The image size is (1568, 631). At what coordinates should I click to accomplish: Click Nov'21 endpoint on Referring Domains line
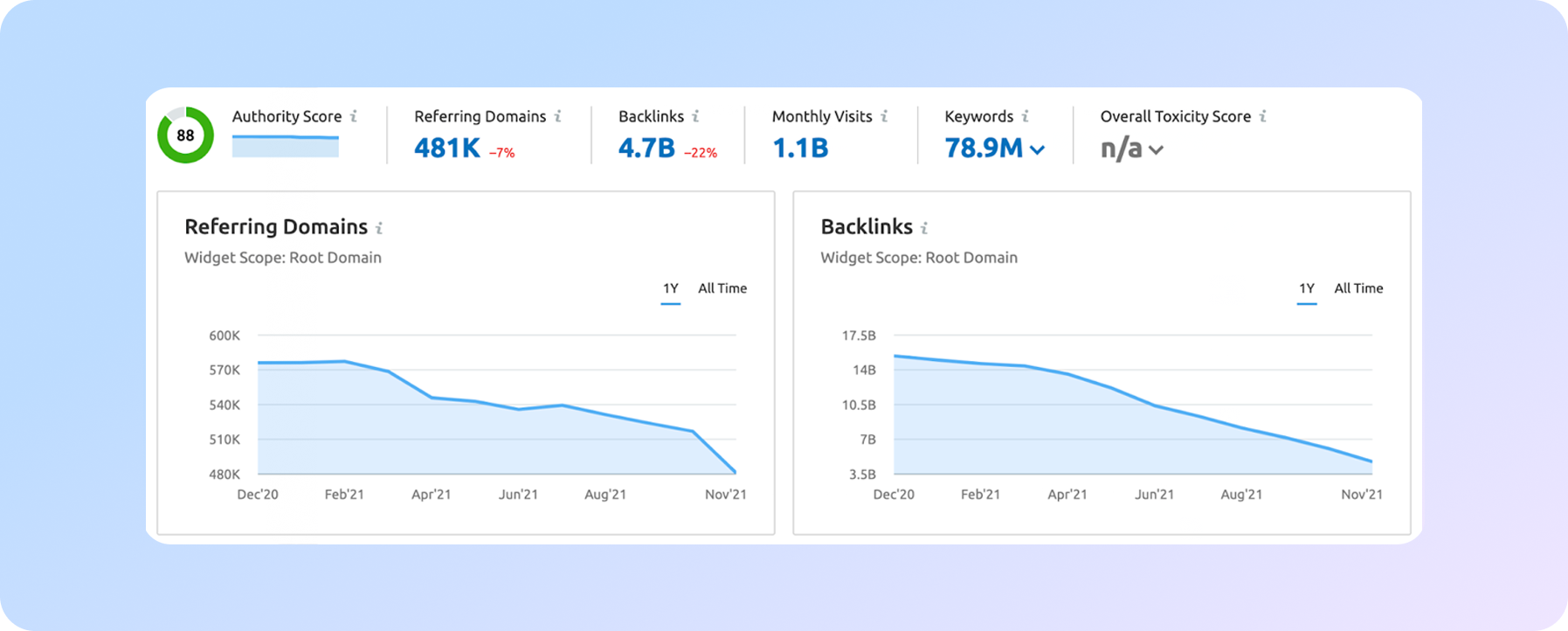pyautogui.click(x=736, y=473)
